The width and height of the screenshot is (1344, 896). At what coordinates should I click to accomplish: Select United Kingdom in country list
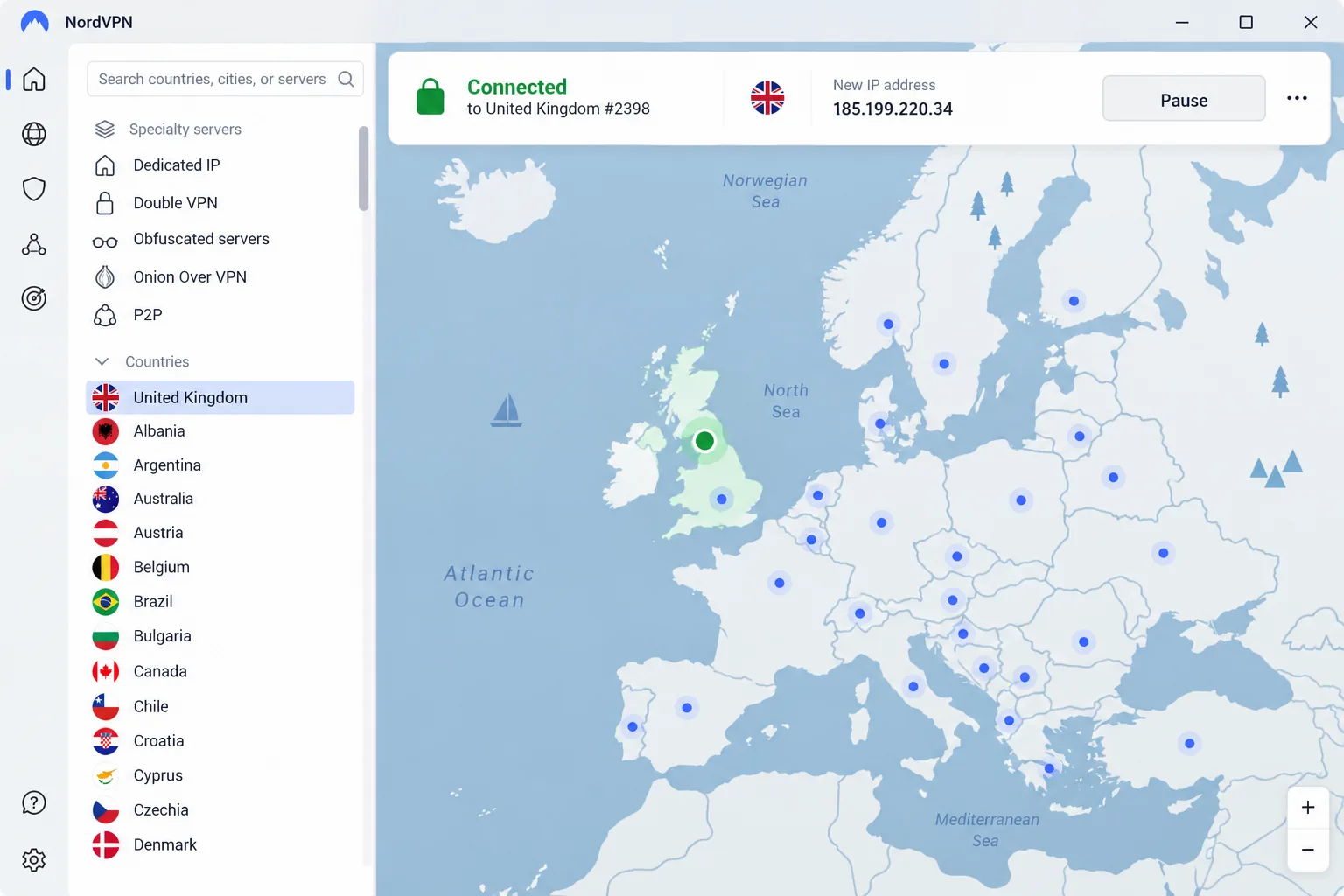[x=220, y=397]
